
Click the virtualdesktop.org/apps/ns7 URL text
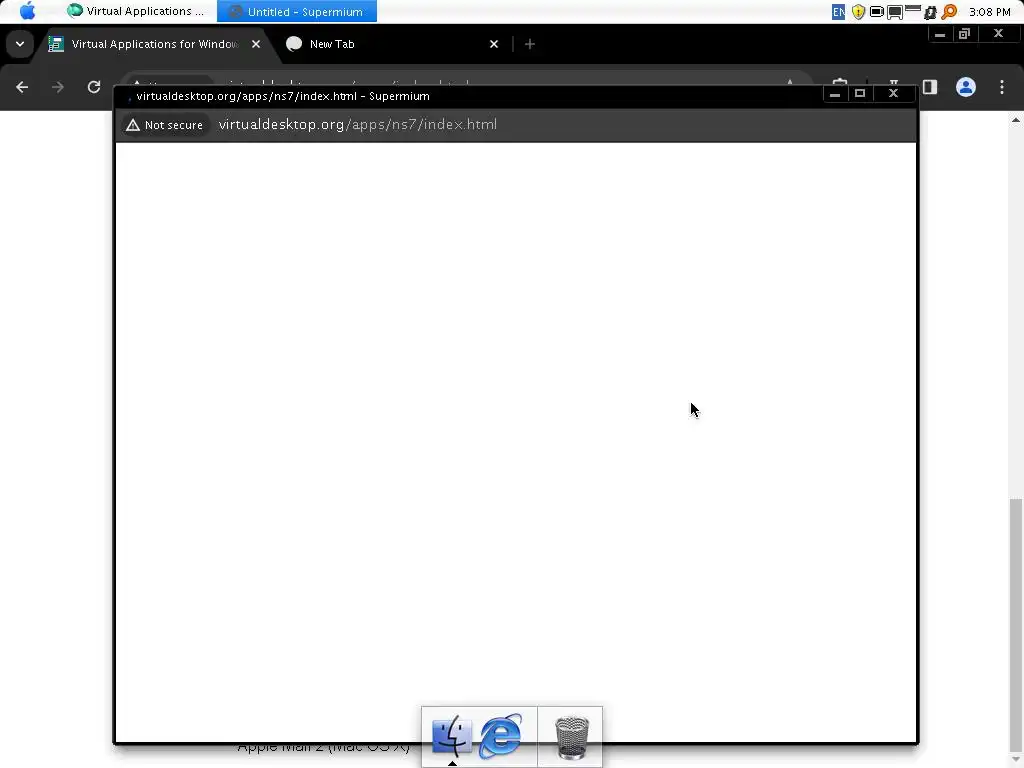(358, 124)
